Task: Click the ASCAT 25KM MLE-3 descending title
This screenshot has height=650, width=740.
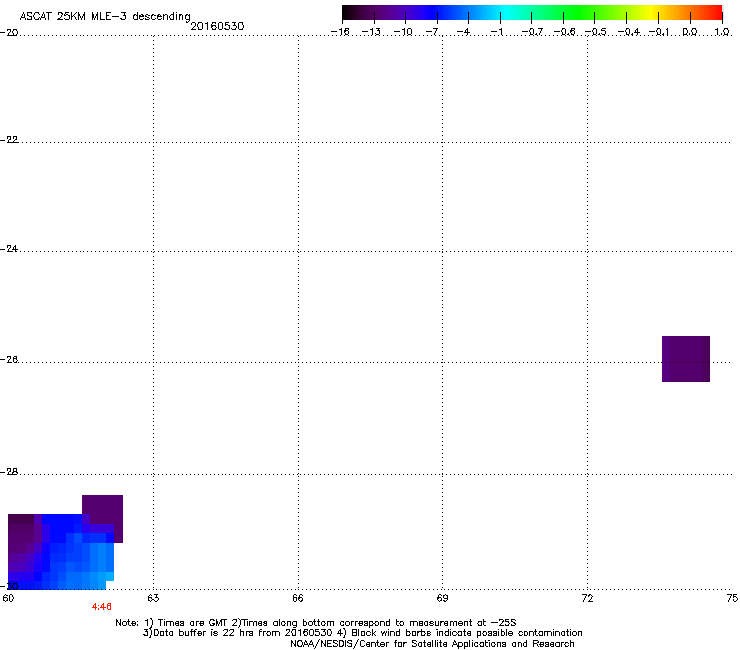Action: [x=105, y=17]
